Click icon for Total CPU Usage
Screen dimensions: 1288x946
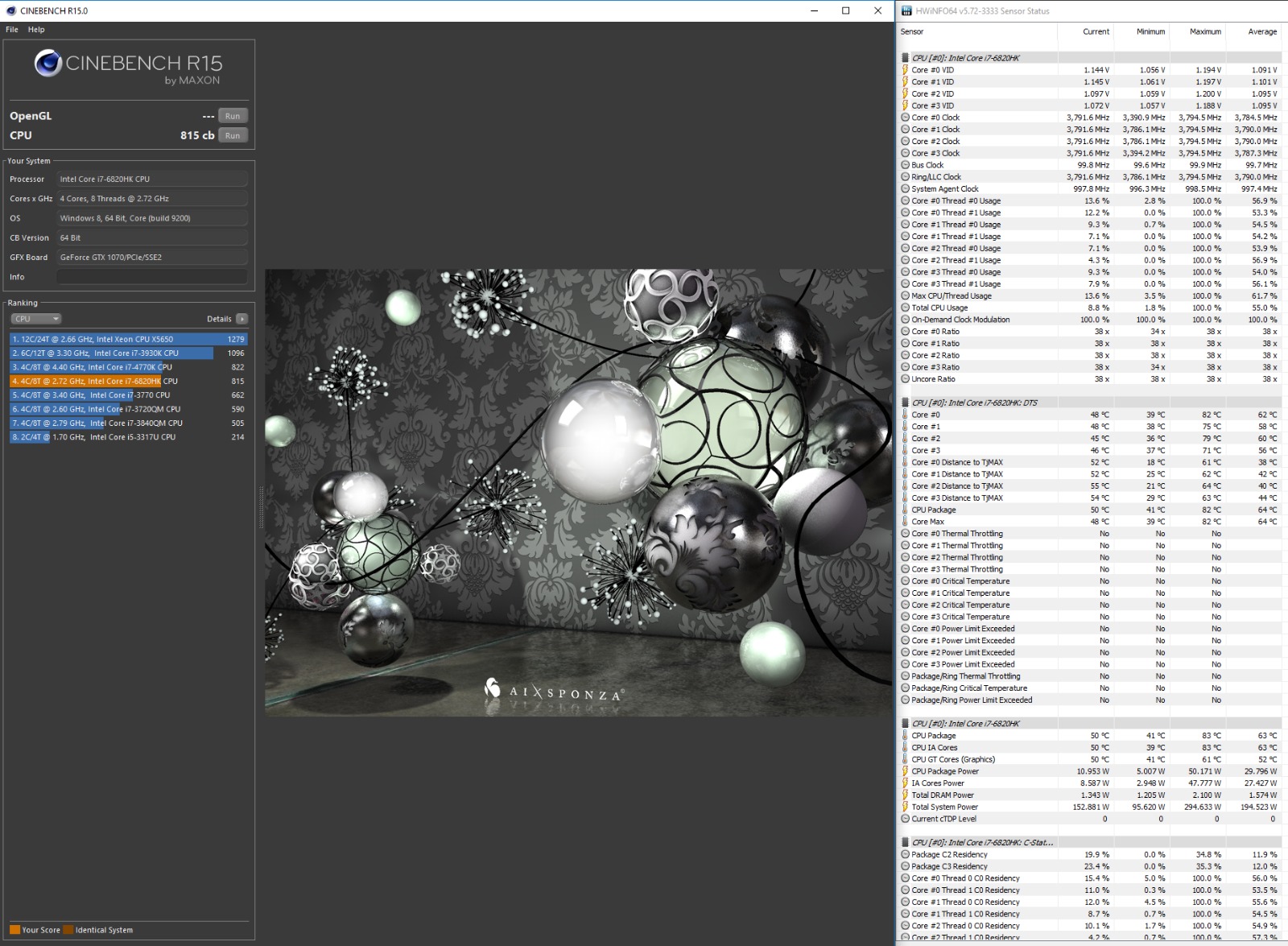905,308
